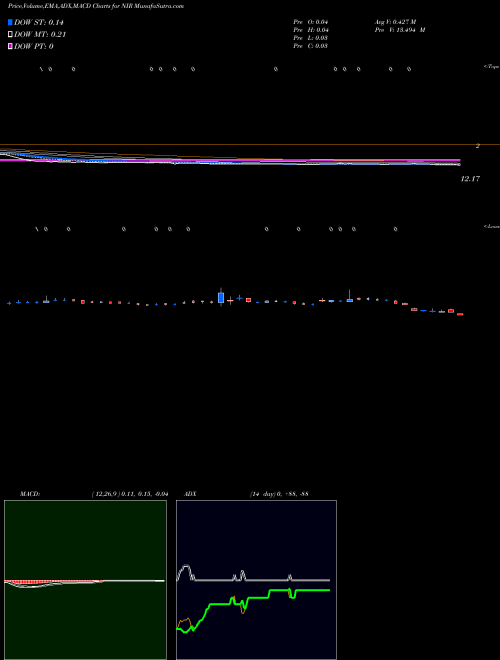The image size is (500, 660).
Task: Click the 'Pre L: 0.03' low value
Action: tap(311, 38)
